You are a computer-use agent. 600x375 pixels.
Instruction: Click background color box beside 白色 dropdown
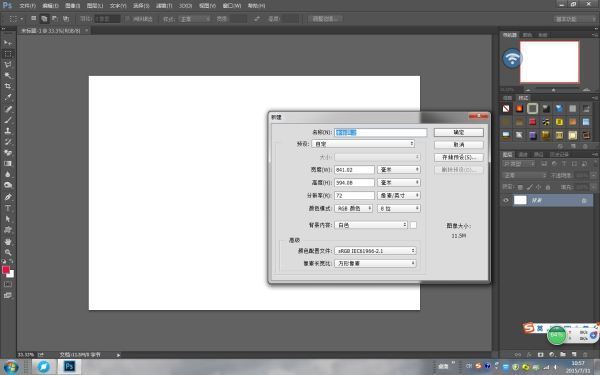pos(413,225)
